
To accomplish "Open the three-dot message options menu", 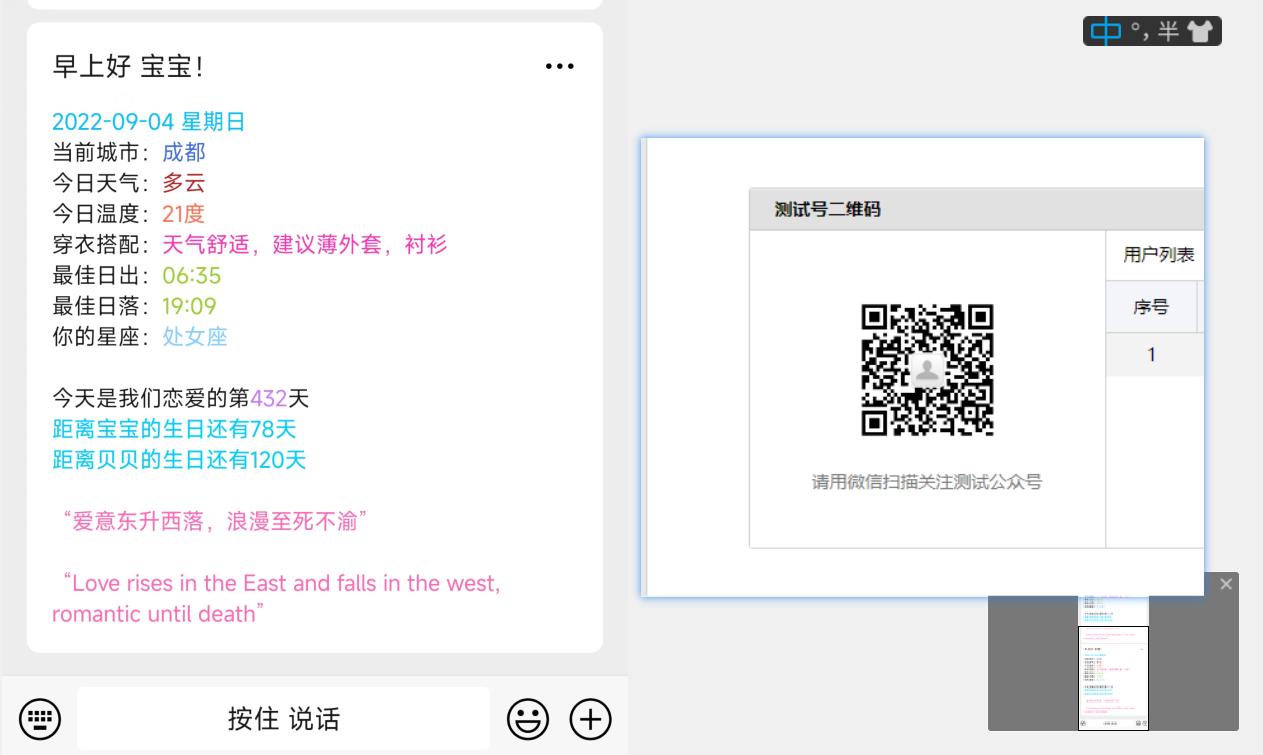I will pyautogui.click(x=560, y=67).
